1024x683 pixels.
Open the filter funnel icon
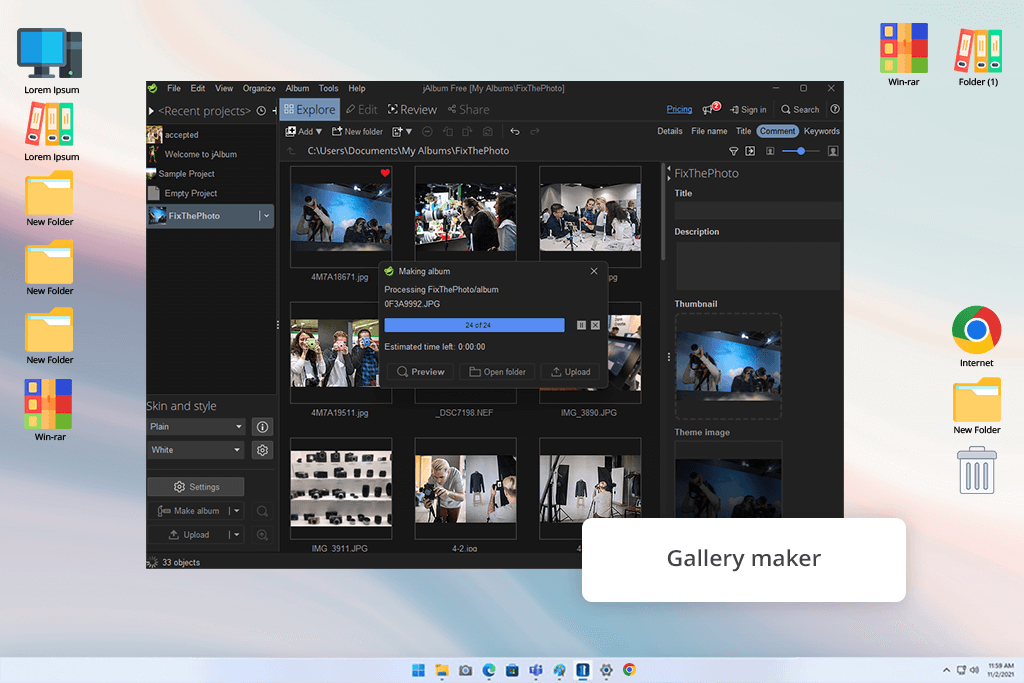(x=733, y=151)
